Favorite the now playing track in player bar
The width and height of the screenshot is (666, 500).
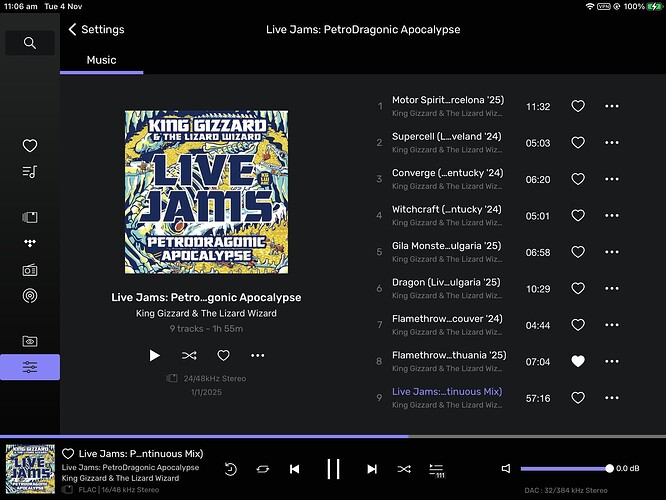click(68, 454)
